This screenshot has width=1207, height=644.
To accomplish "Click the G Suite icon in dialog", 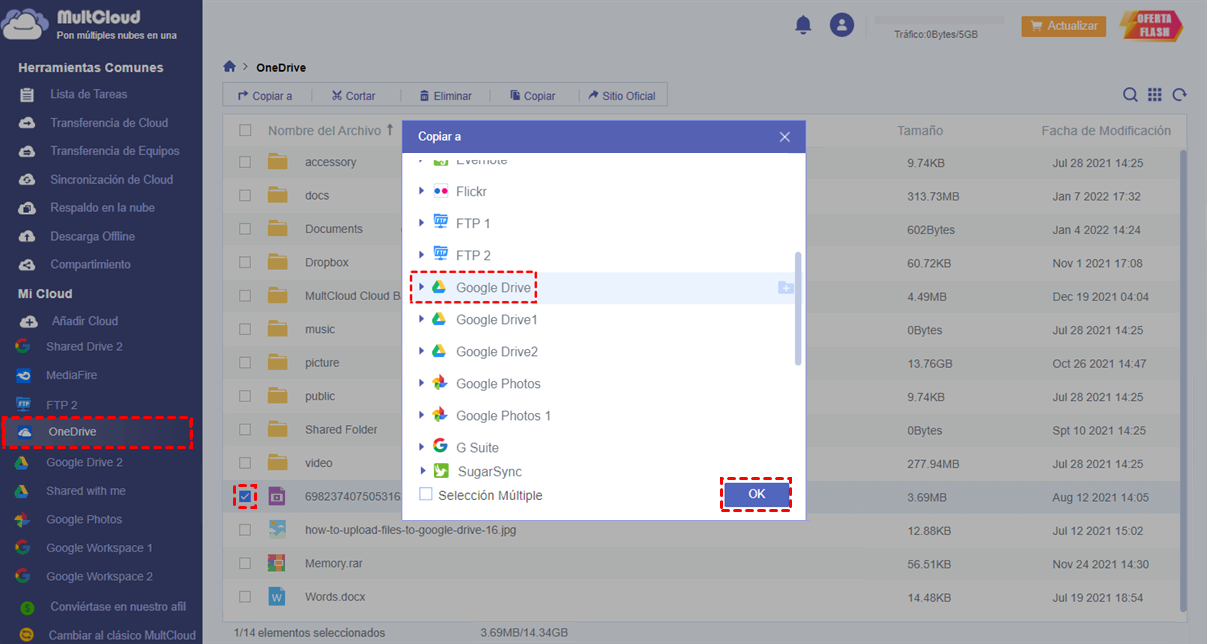I will [440, 447].
